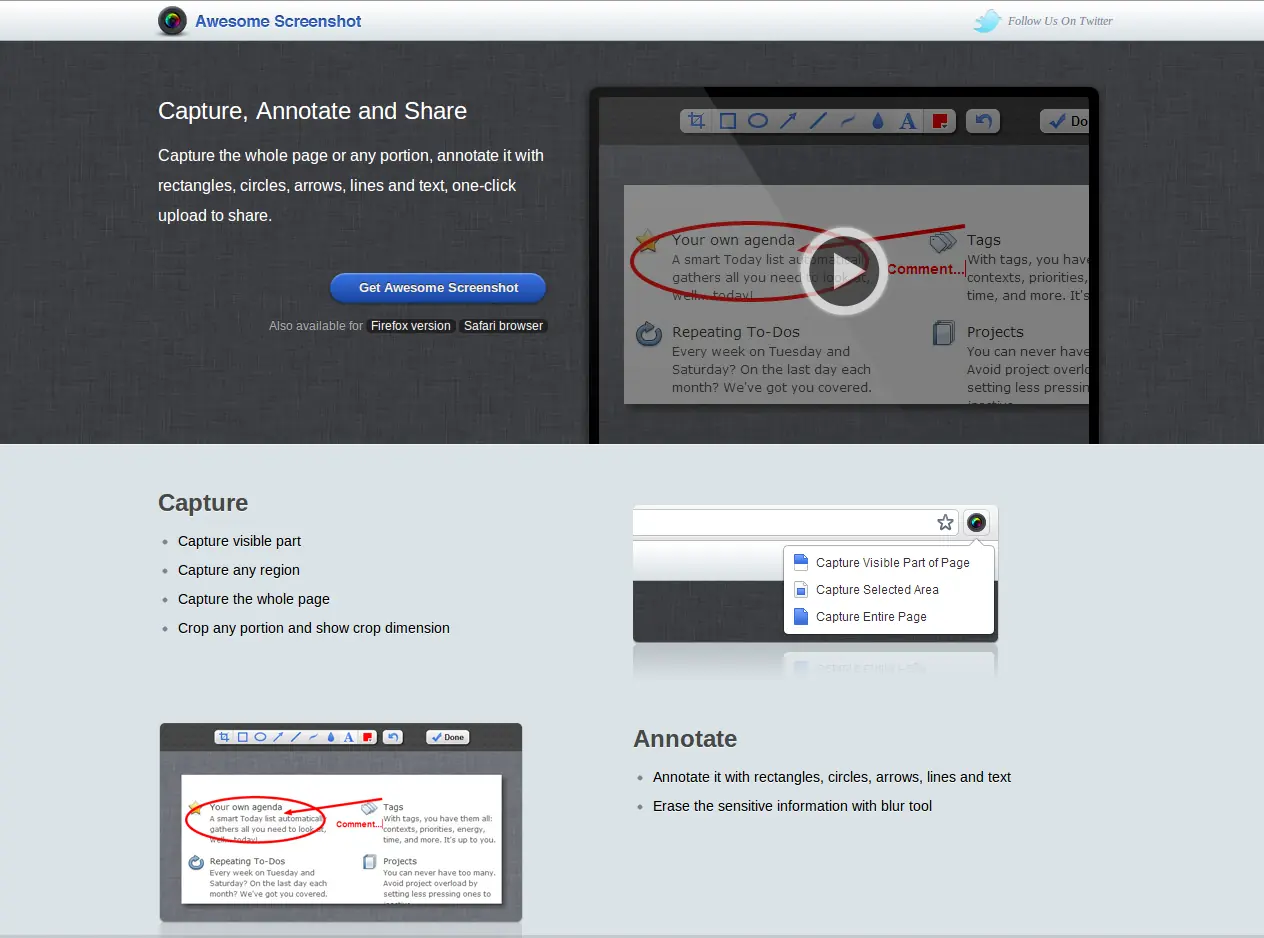Open the Firefox version link

411,326
